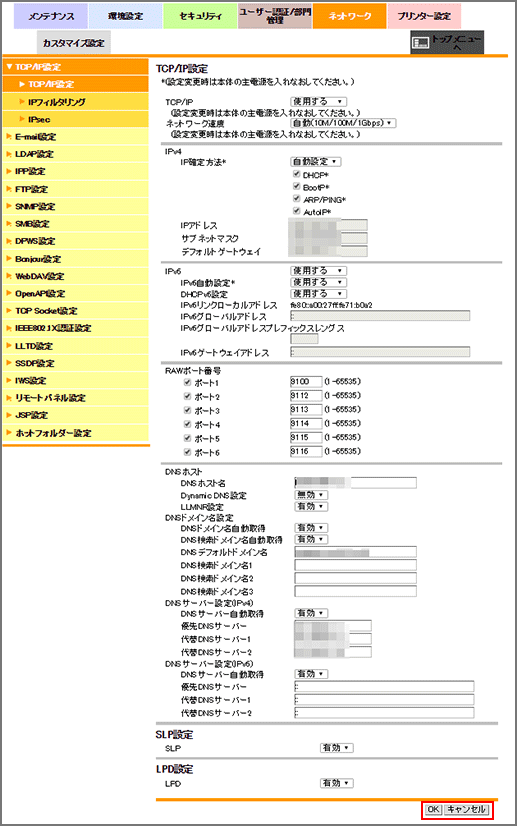Open the LPD dropdown
The width and height of the screenshot is (517, 826).
click(x=336, y=783)
